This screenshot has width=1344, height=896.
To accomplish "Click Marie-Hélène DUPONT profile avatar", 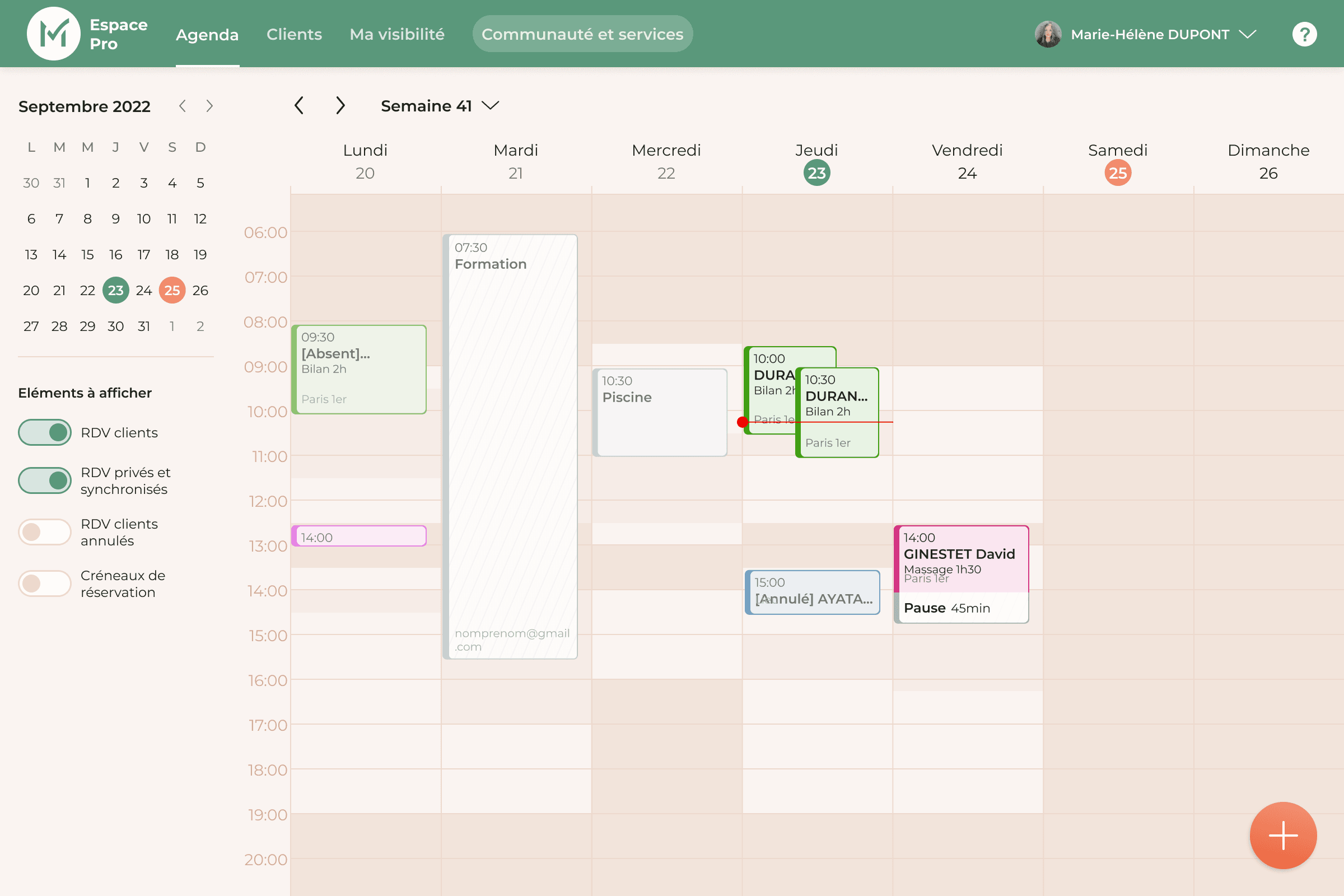I will 1047,34.
